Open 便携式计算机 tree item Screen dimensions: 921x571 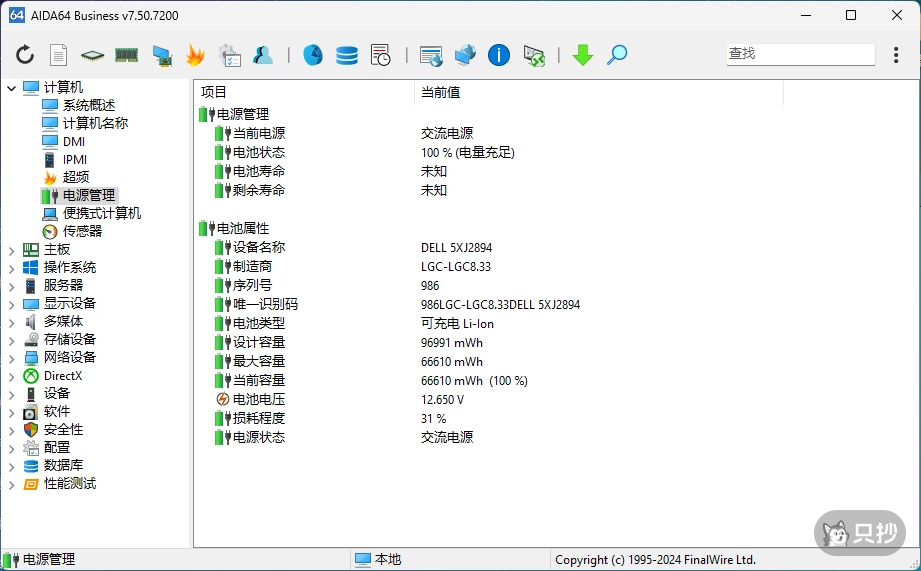pyautogui.click(x=101, y=213)
